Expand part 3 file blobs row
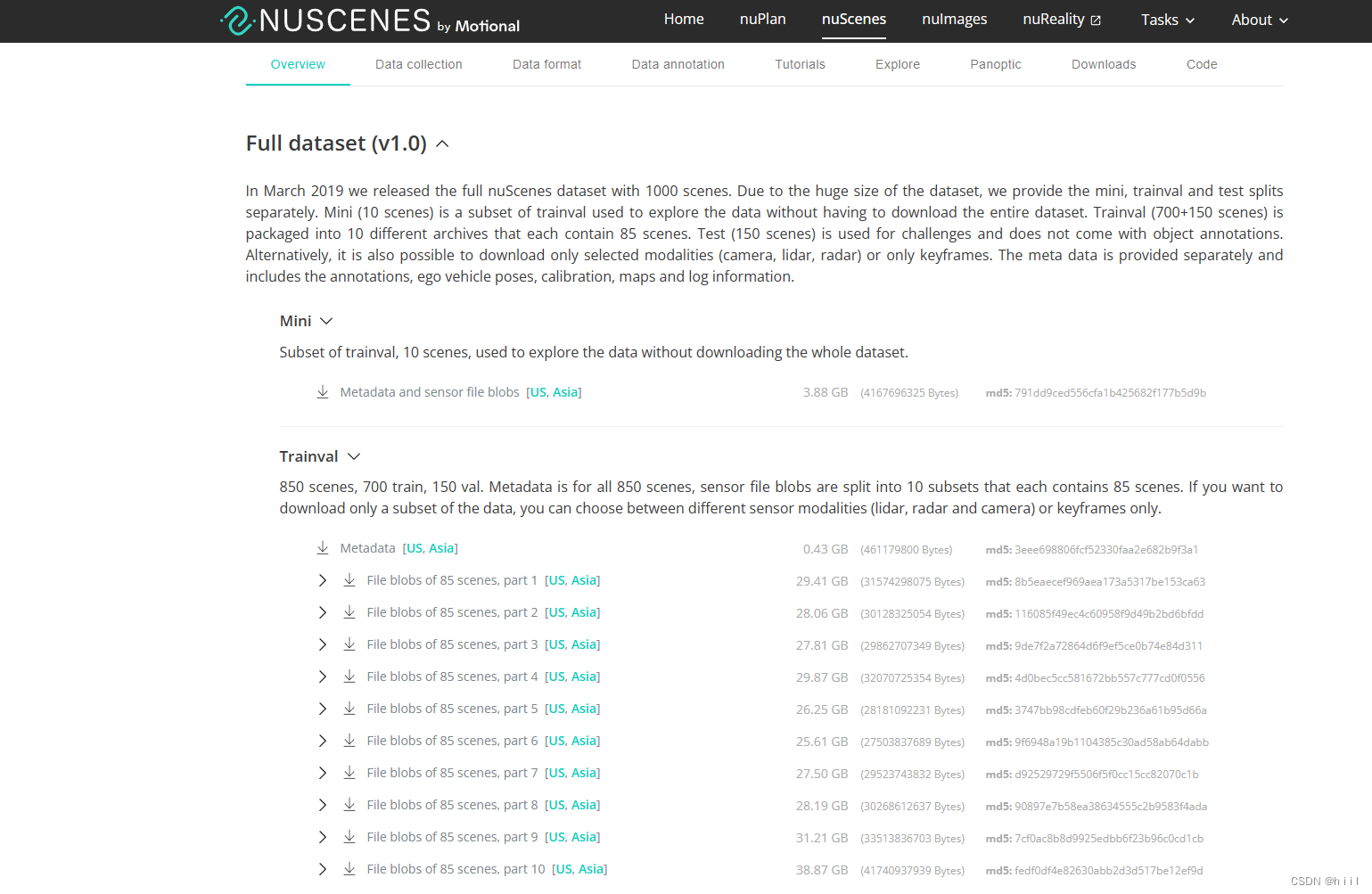Image resolution: width=1372 pixels, height=894 pixels. point(323,644)
